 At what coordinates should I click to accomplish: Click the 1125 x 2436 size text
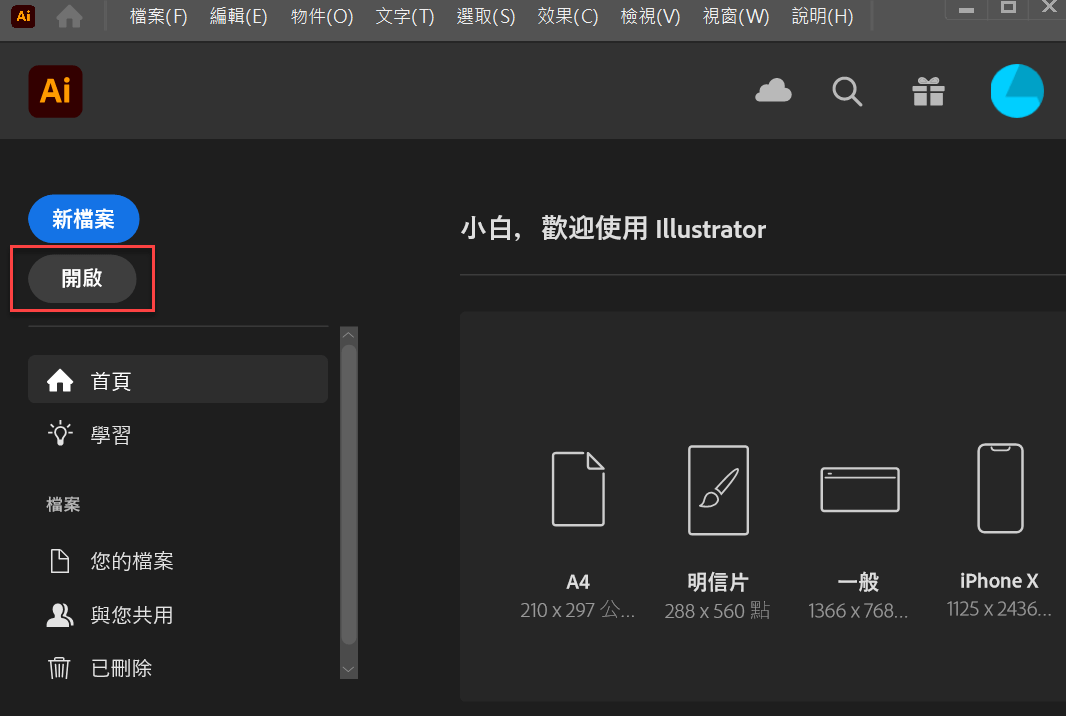point(999,609)
